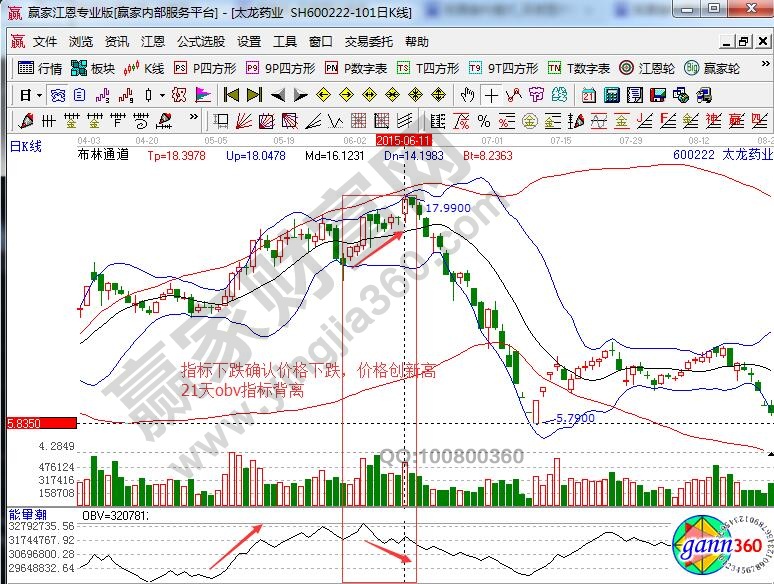
Task: Click the red floppy save icon
Action: click(x=658, y=95)
